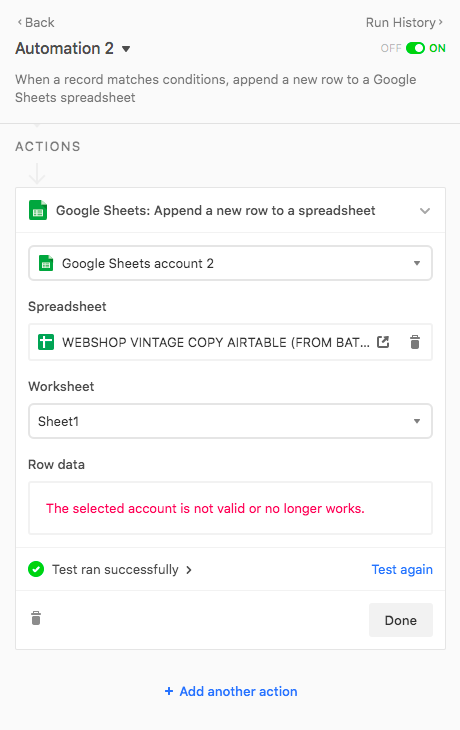Click the Google Sheets action header icon
The width and height of the screenshot is (460, 730).
(38, 210)
